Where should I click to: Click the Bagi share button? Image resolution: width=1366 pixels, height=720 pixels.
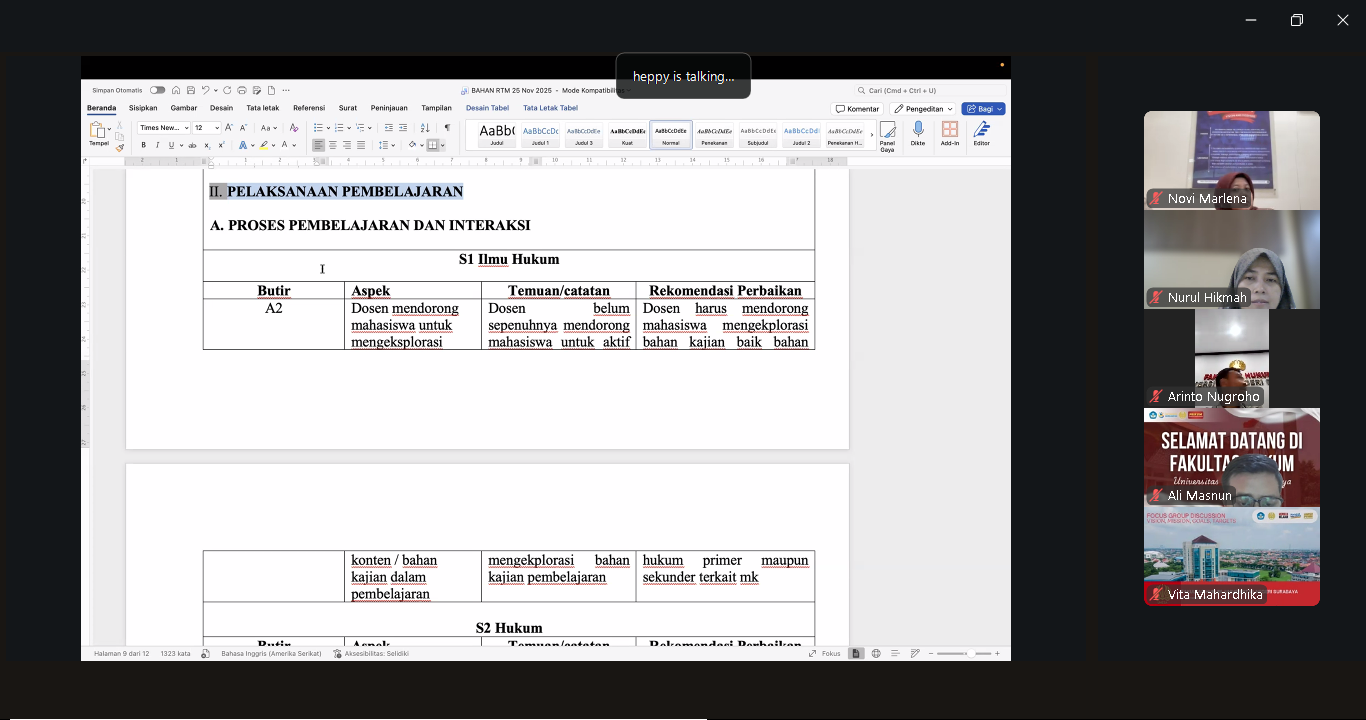tap(983, 108)
